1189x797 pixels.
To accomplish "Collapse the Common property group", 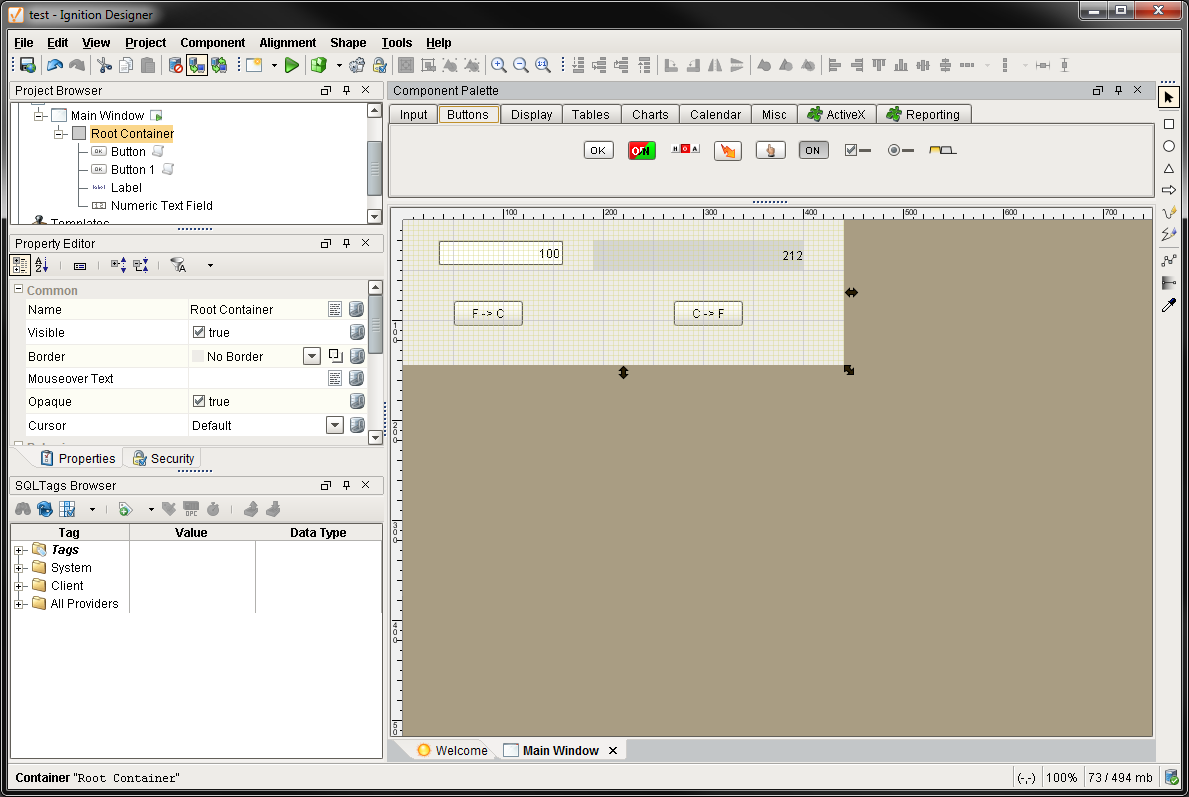I will 18,289.
